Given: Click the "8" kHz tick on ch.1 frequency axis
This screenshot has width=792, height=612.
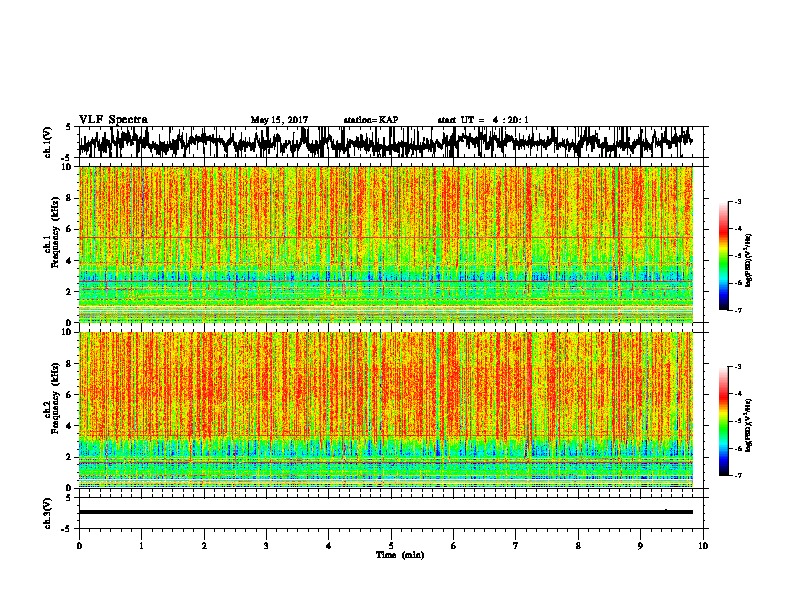Looking at the screenshot, I should pyautogui.click(x=69, y=198).
